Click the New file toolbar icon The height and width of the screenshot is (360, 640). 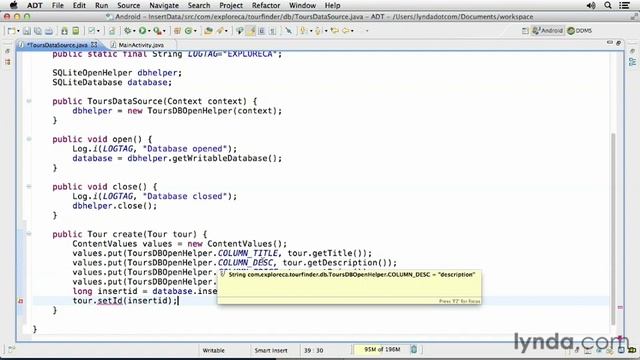11,31
